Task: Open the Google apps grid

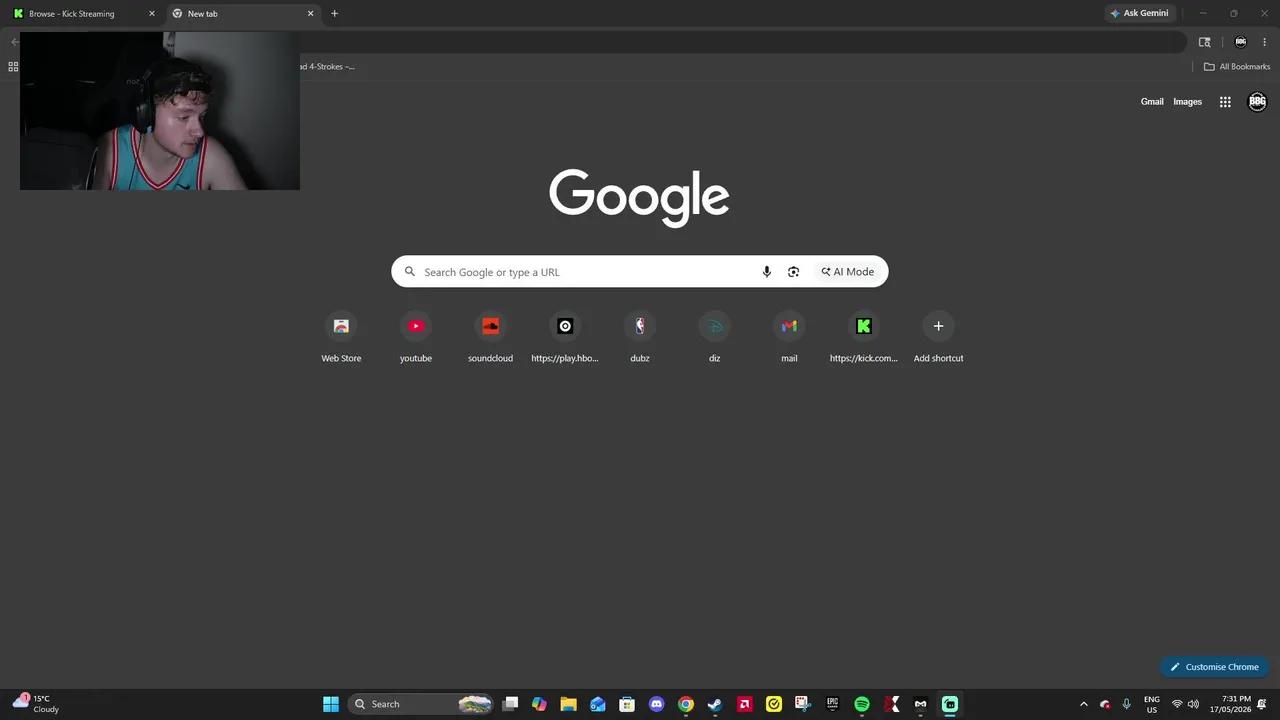Action: tap(1225, 102)
